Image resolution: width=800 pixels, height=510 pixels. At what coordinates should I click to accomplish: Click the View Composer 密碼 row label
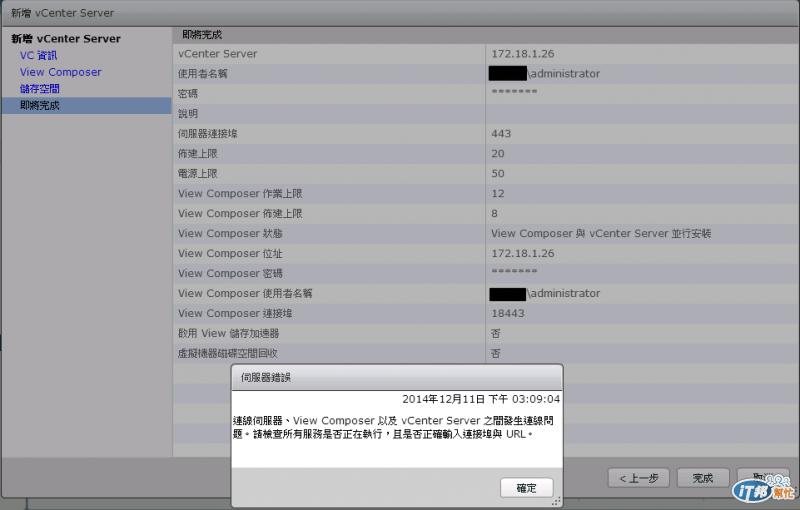(230, 273)
